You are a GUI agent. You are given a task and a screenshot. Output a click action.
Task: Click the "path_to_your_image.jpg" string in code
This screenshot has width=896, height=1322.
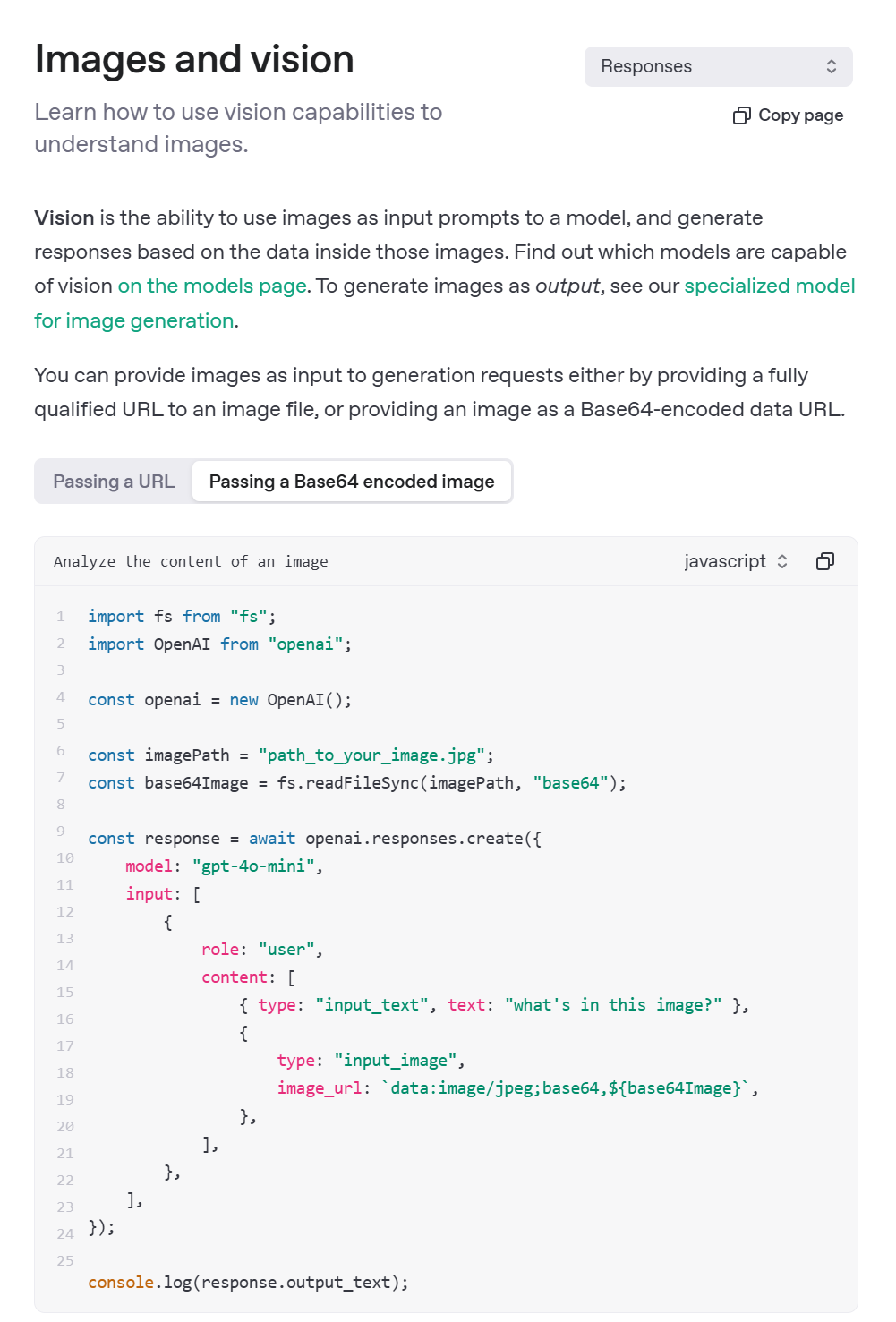pos(371,755)
